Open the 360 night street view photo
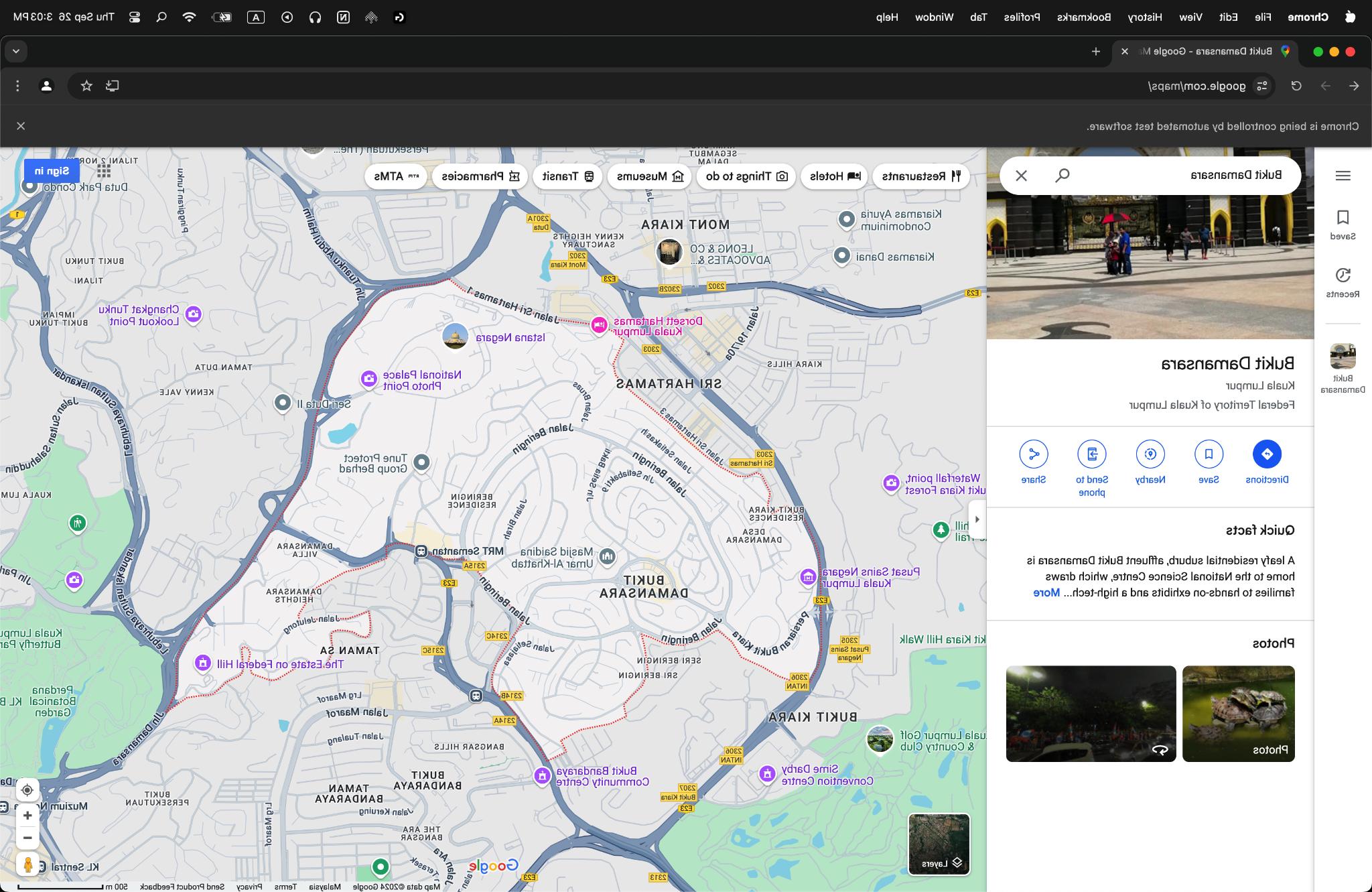Image resolution: width=1372 pixels, height=892 pixels. tap(1091, 714)
